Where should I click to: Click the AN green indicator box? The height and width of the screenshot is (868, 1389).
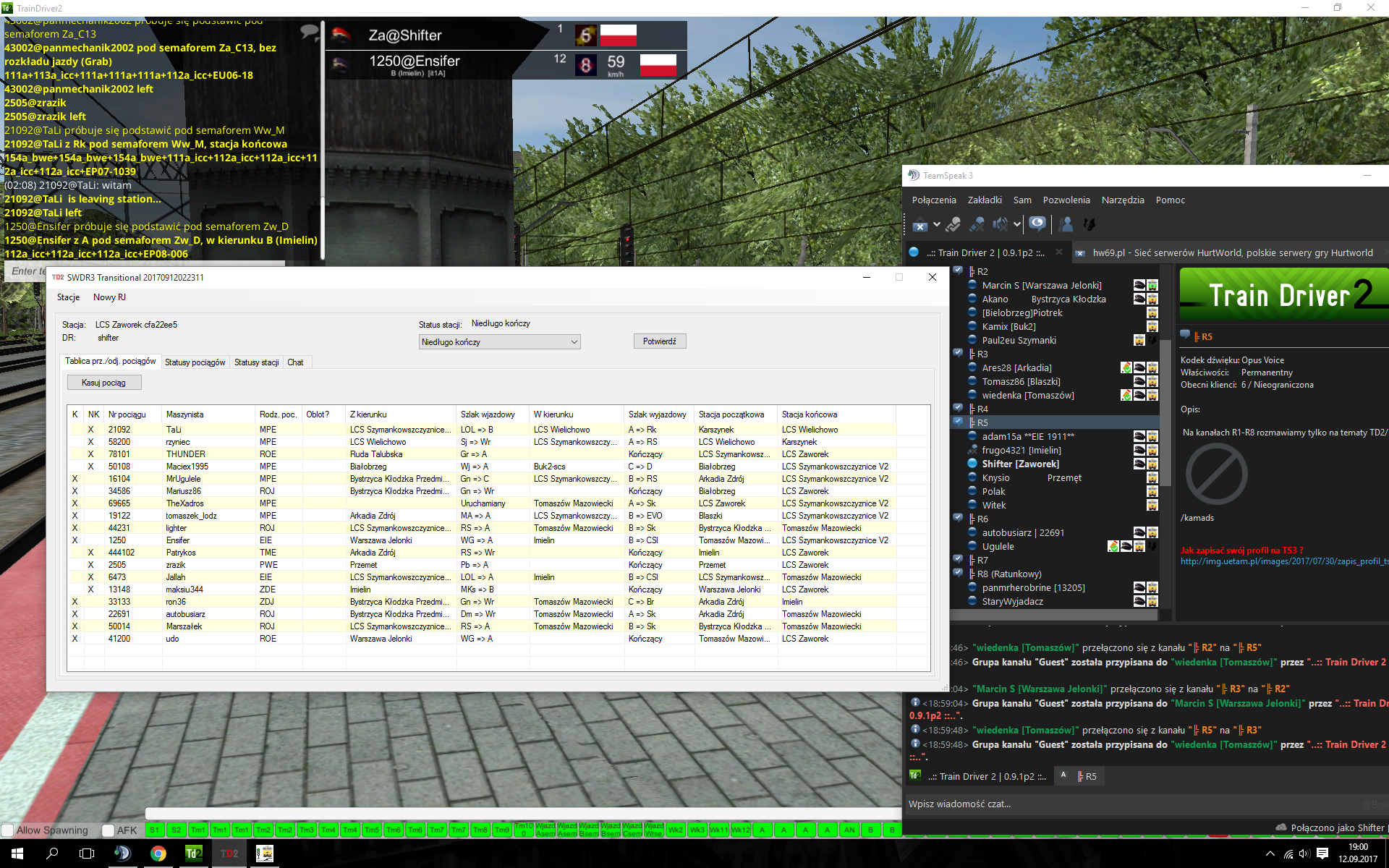(x=849, y=830)
